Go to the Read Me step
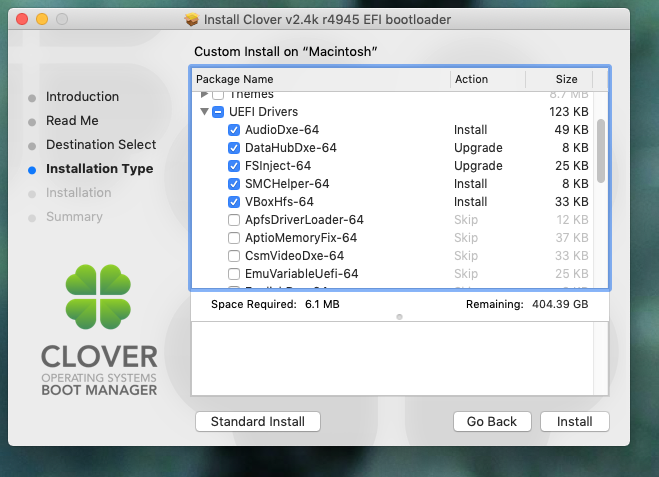The width and height of the screenshot is (659, 477). (x=72, y=121)
